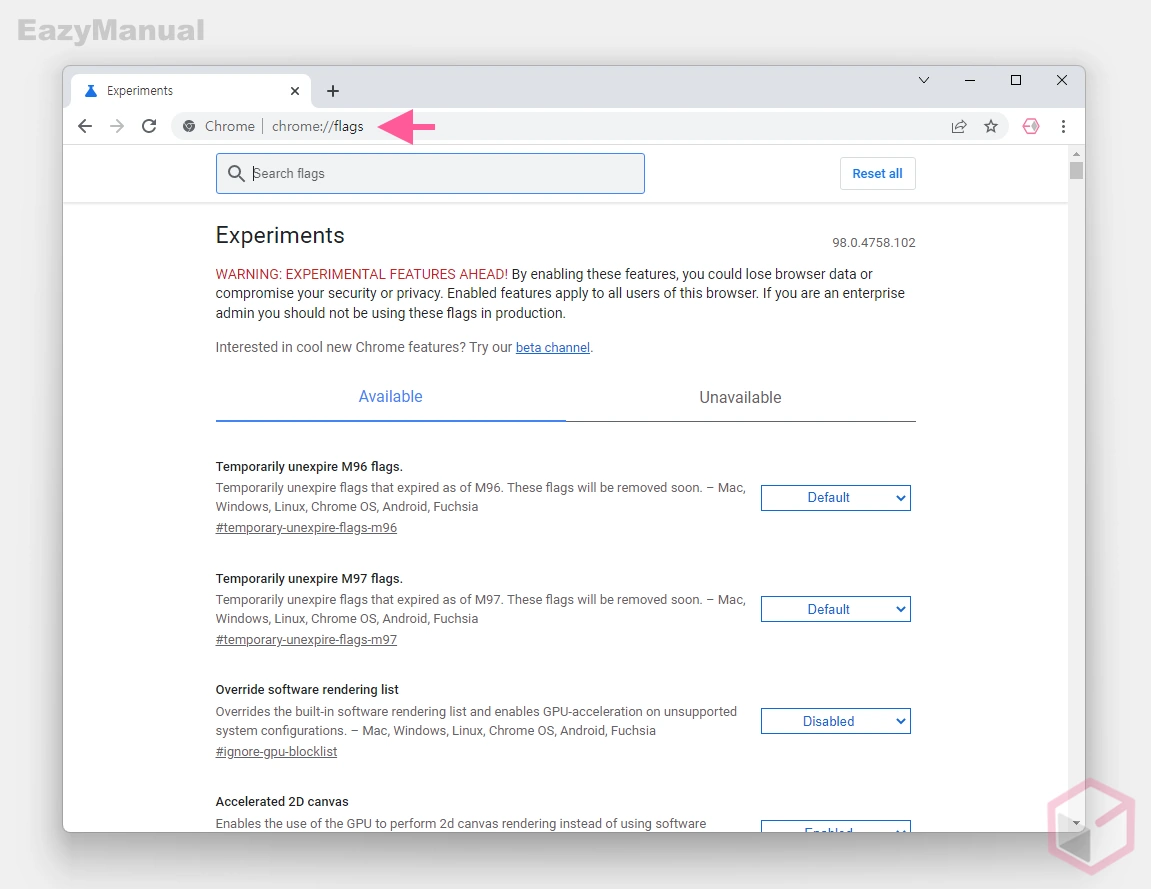
Task: Click the Experiments tab flask icon
Action: coord(91,91)
